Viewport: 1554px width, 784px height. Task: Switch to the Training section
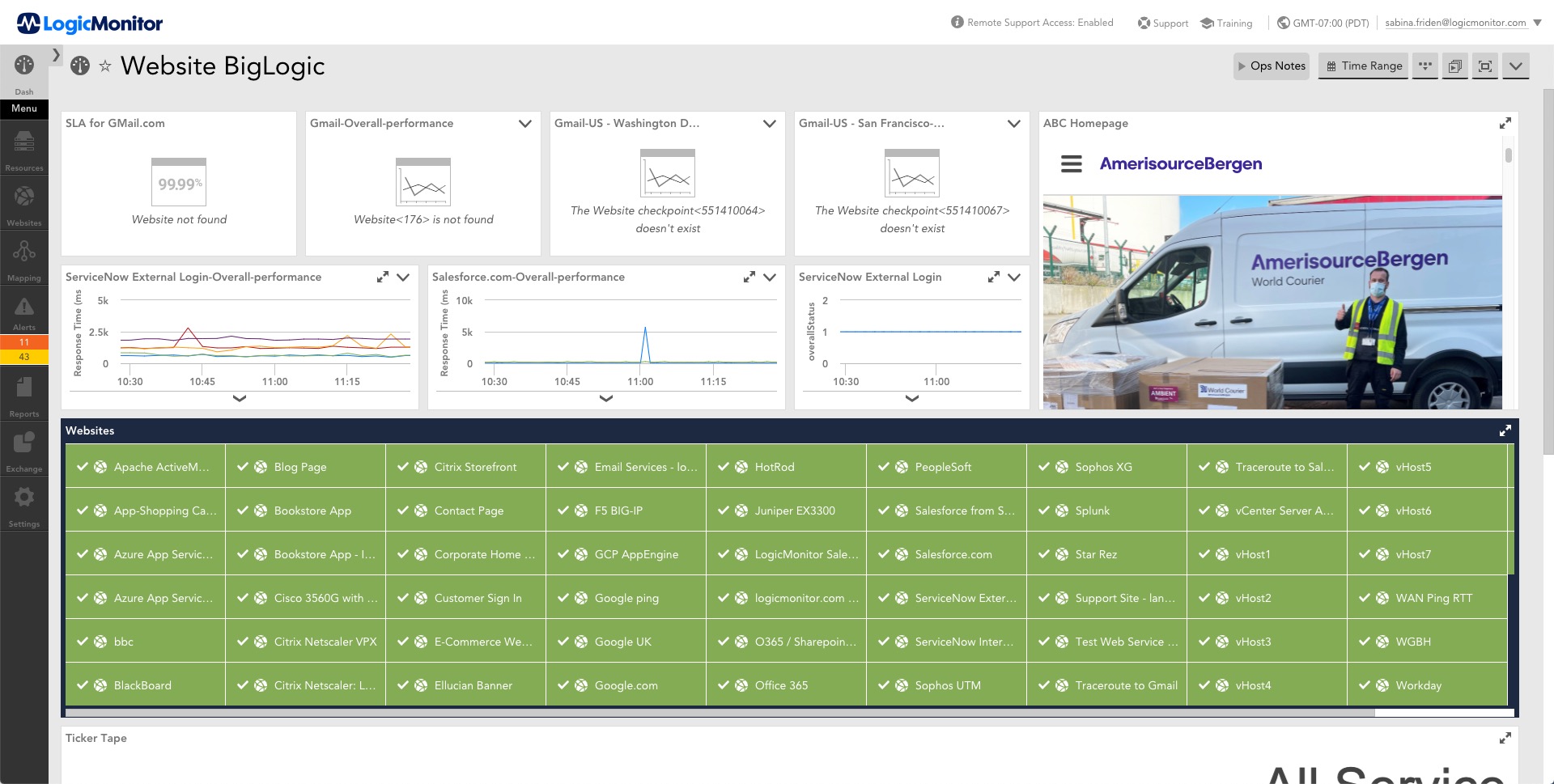[1226, 23]
